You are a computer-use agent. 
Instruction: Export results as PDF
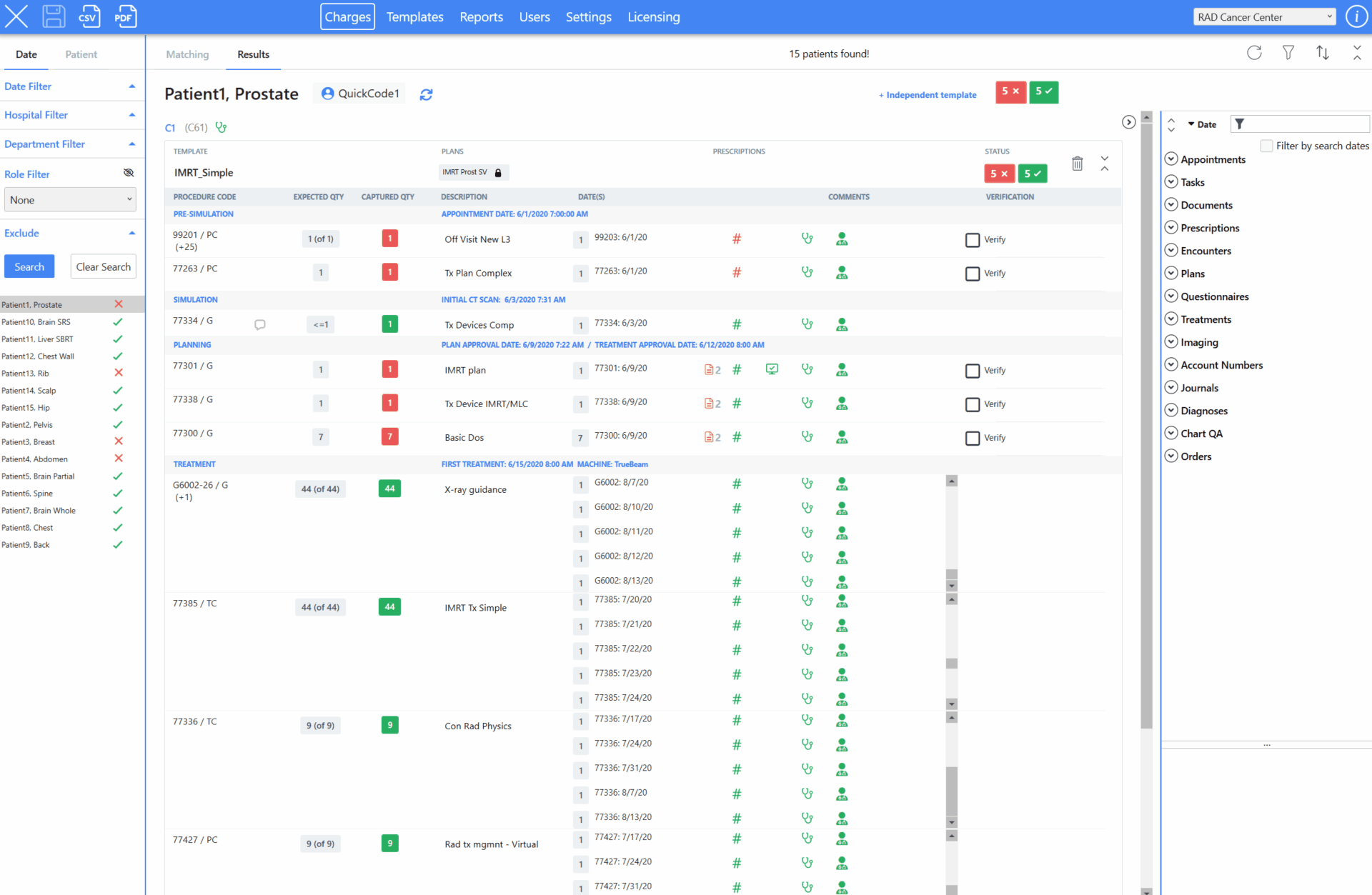(x=125, y=16)
